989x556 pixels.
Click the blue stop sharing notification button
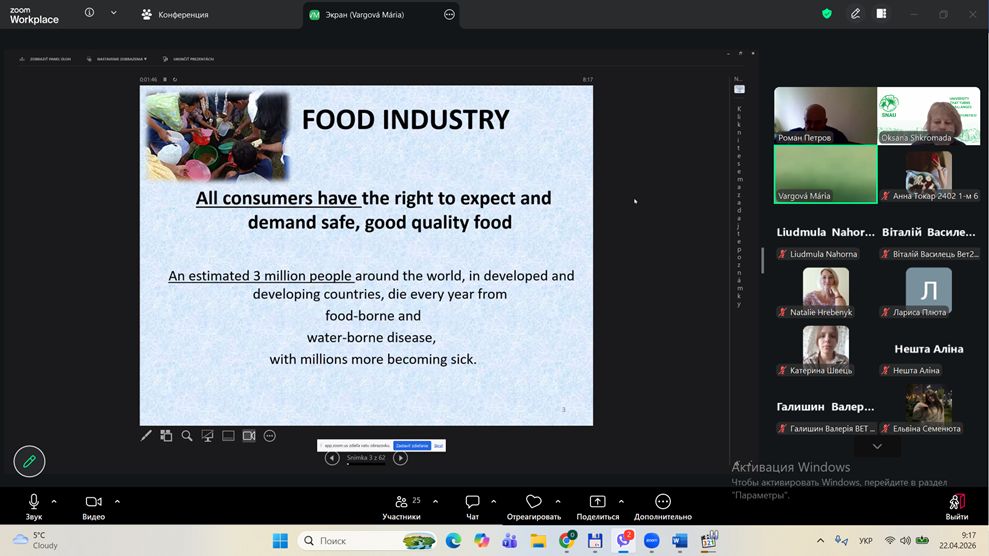tap(411, 445)
